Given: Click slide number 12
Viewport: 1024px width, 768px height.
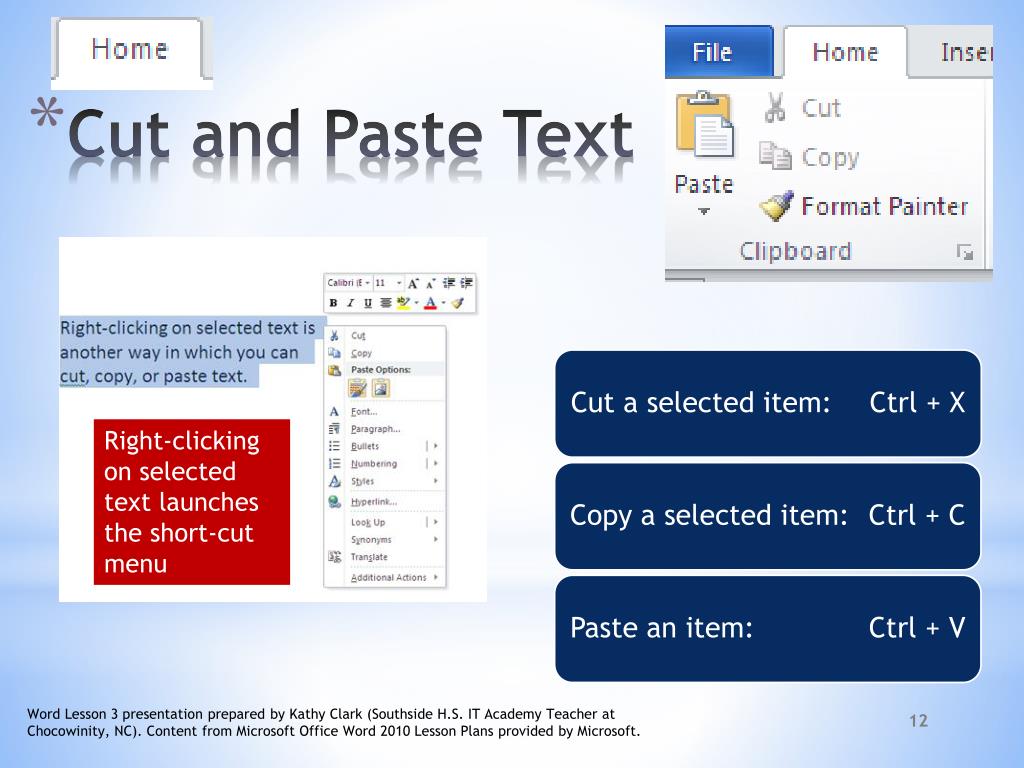Looking at the screenshot, I should coord(918,720).
